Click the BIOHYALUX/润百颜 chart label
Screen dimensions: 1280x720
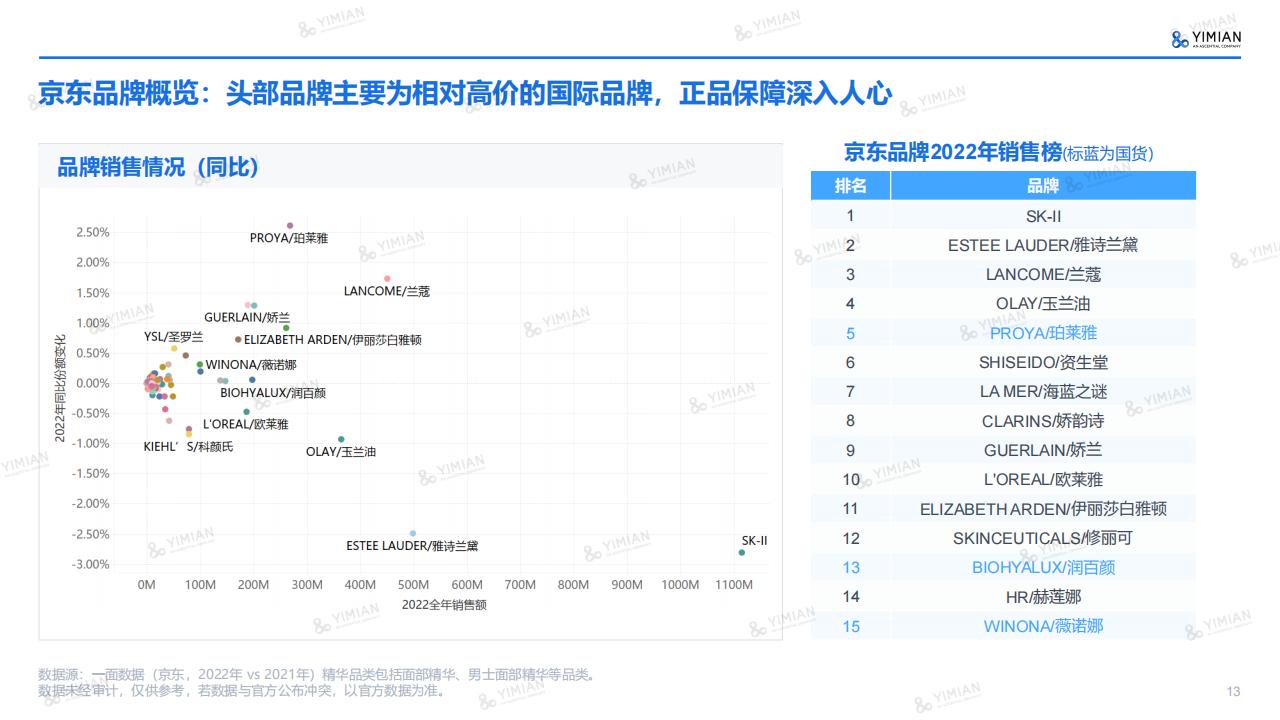click(x=273, y=393)
